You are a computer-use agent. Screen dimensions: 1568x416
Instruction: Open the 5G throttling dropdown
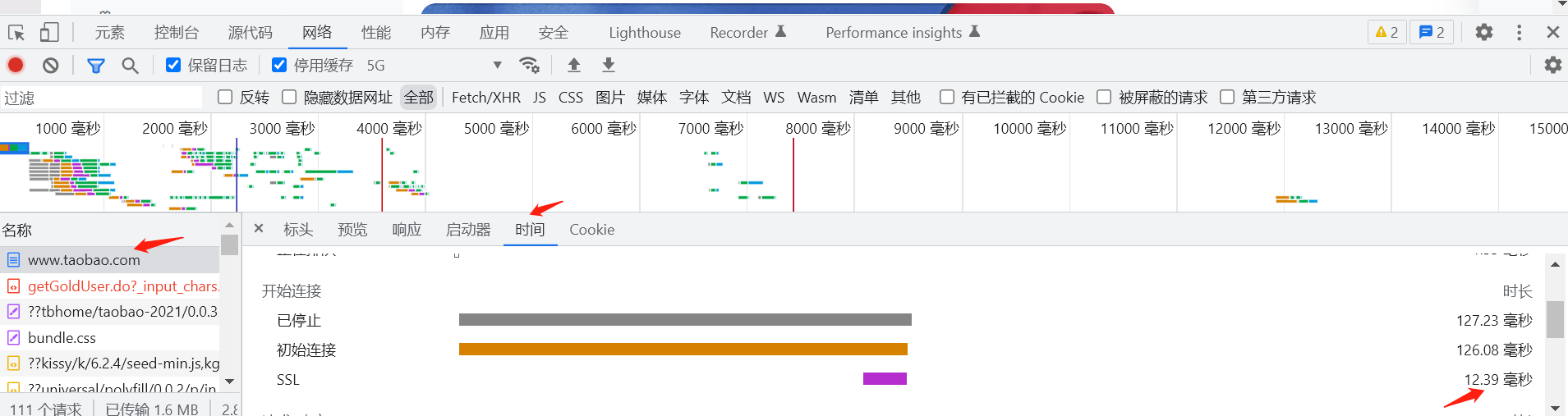pos(496,65)
